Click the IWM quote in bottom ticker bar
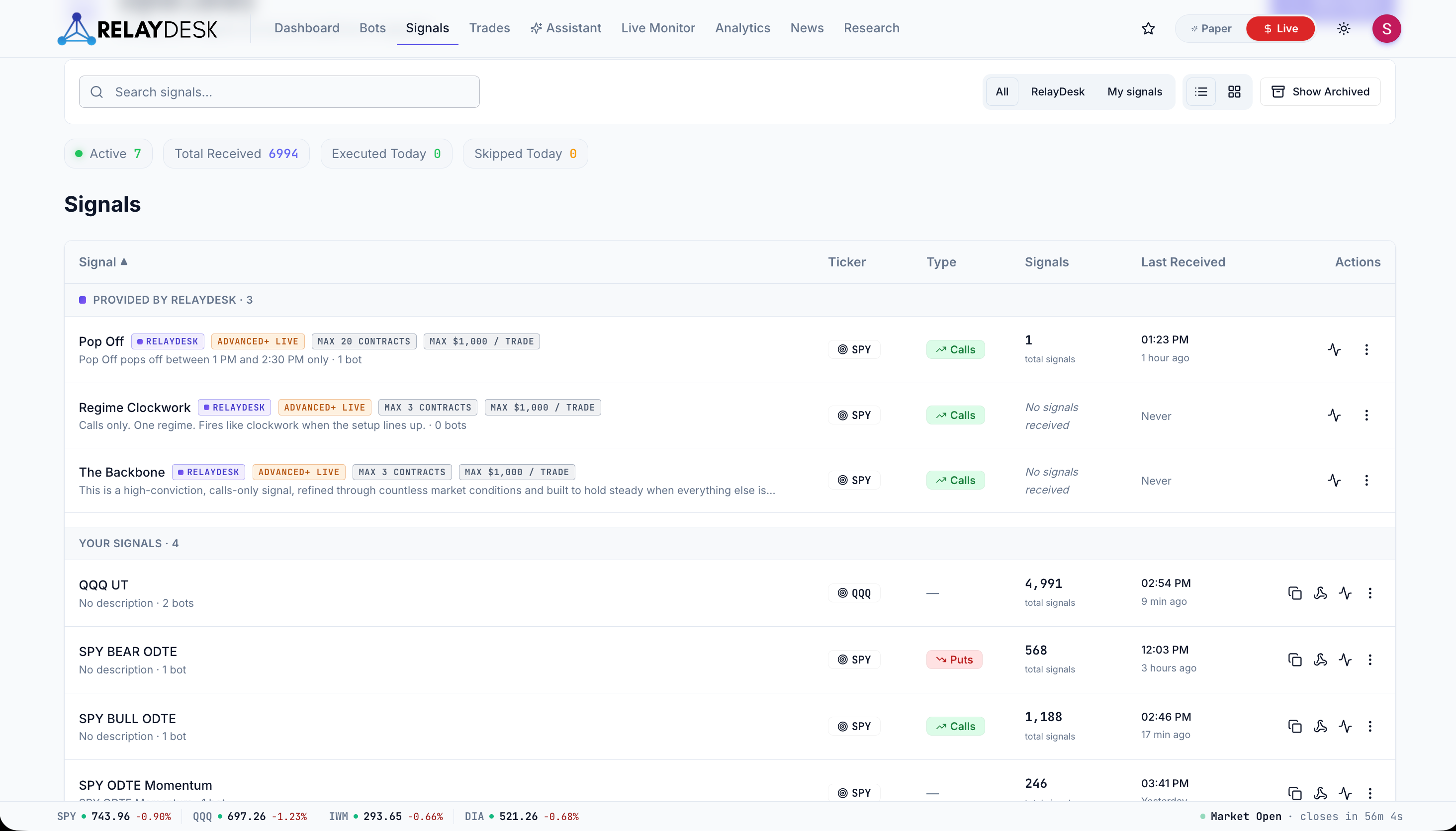This screenshot has width=1456, height=831. click(385, 816)
